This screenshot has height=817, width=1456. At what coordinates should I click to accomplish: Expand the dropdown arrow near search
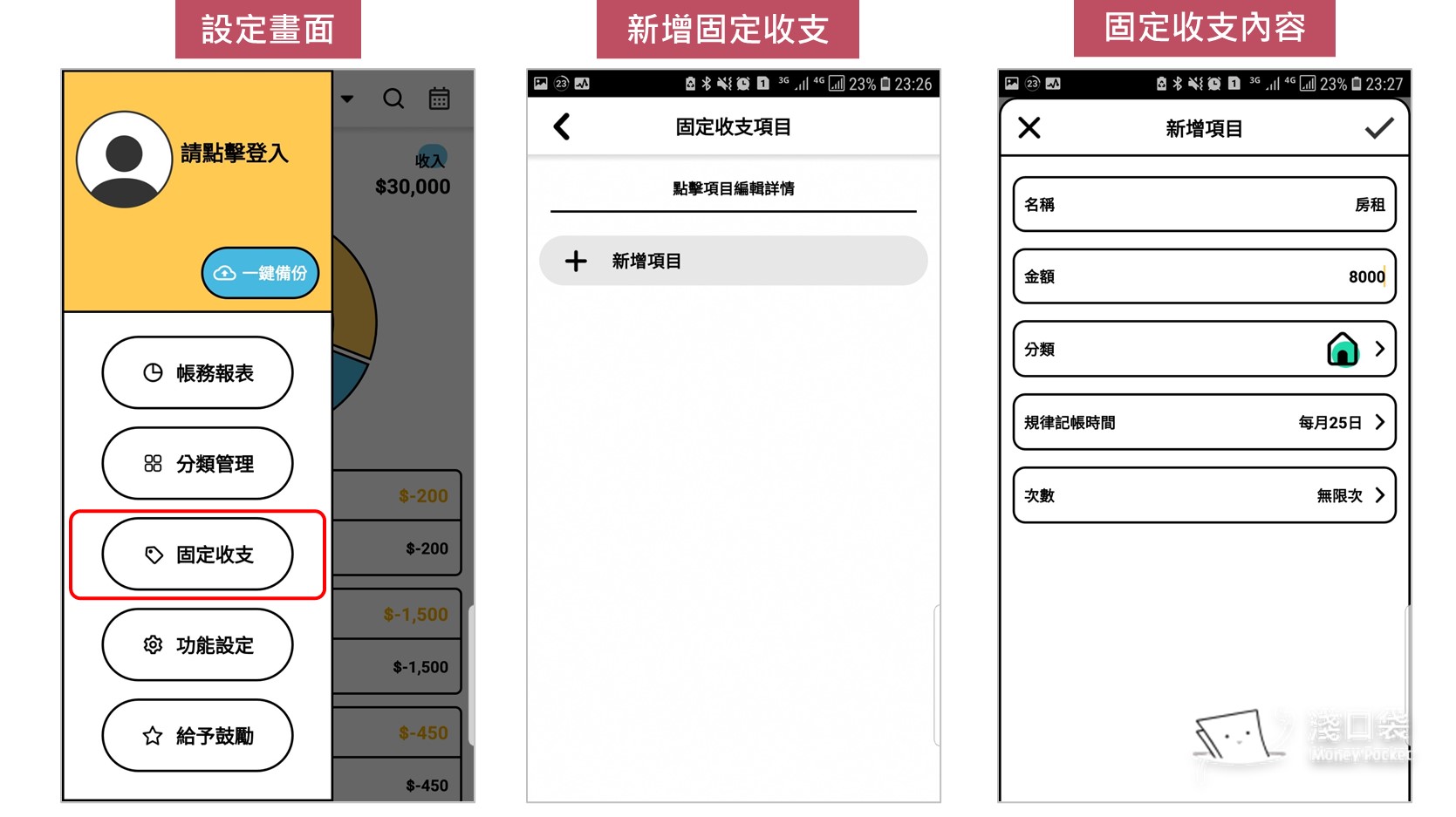(347, 99)
